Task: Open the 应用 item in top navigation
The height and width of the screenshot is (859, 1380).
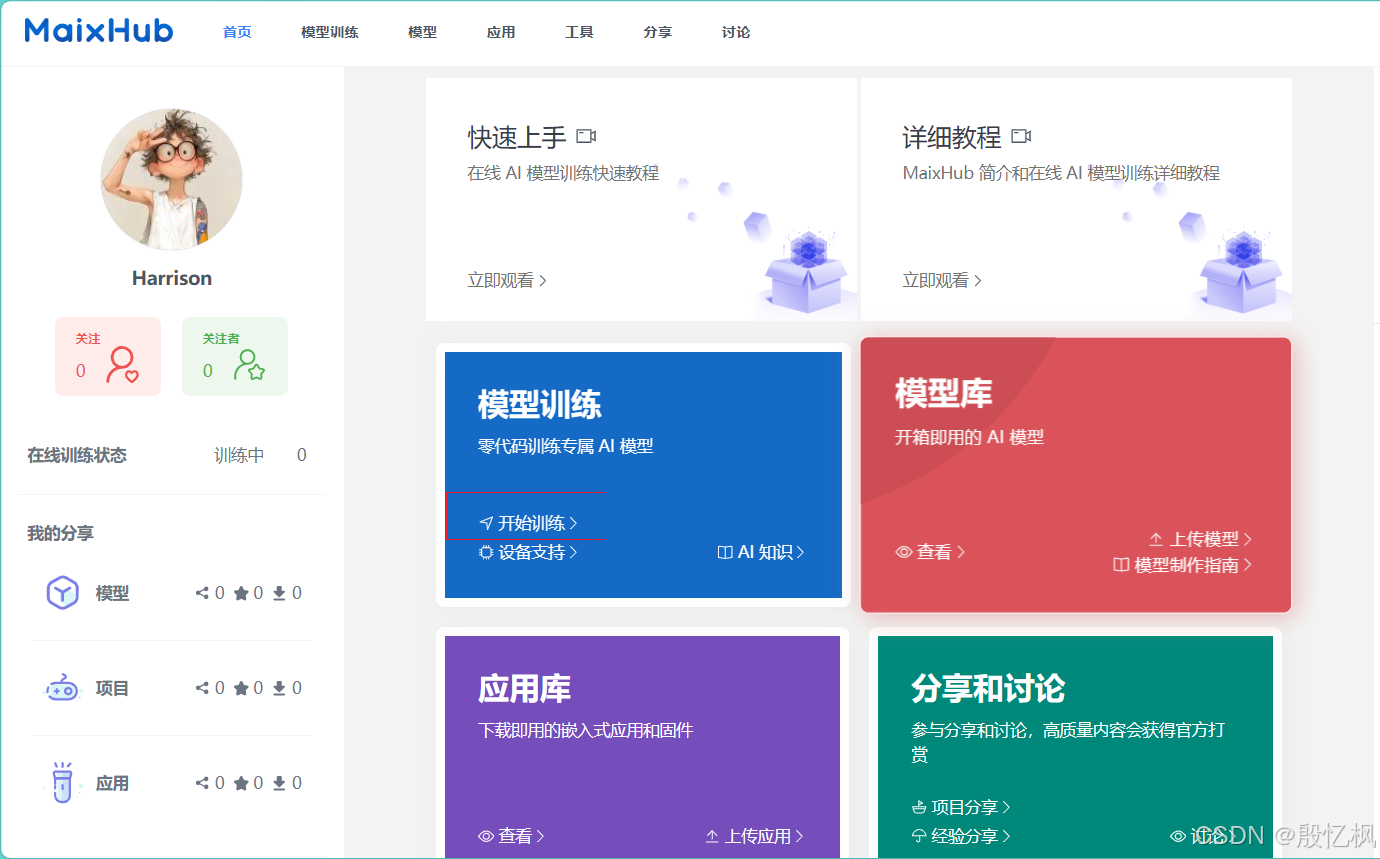Action: tap(501, 32)
